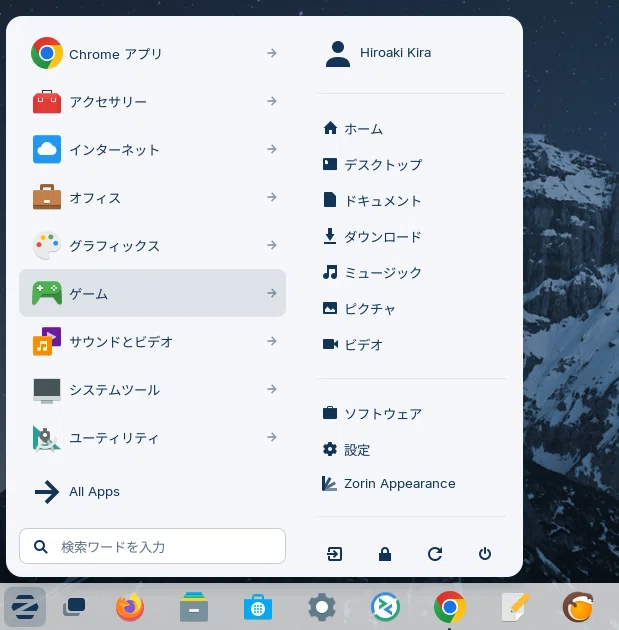This screenshot has height=630, width=619.
Task: Open the Software store in taskbar
Action: coord(258,607)
